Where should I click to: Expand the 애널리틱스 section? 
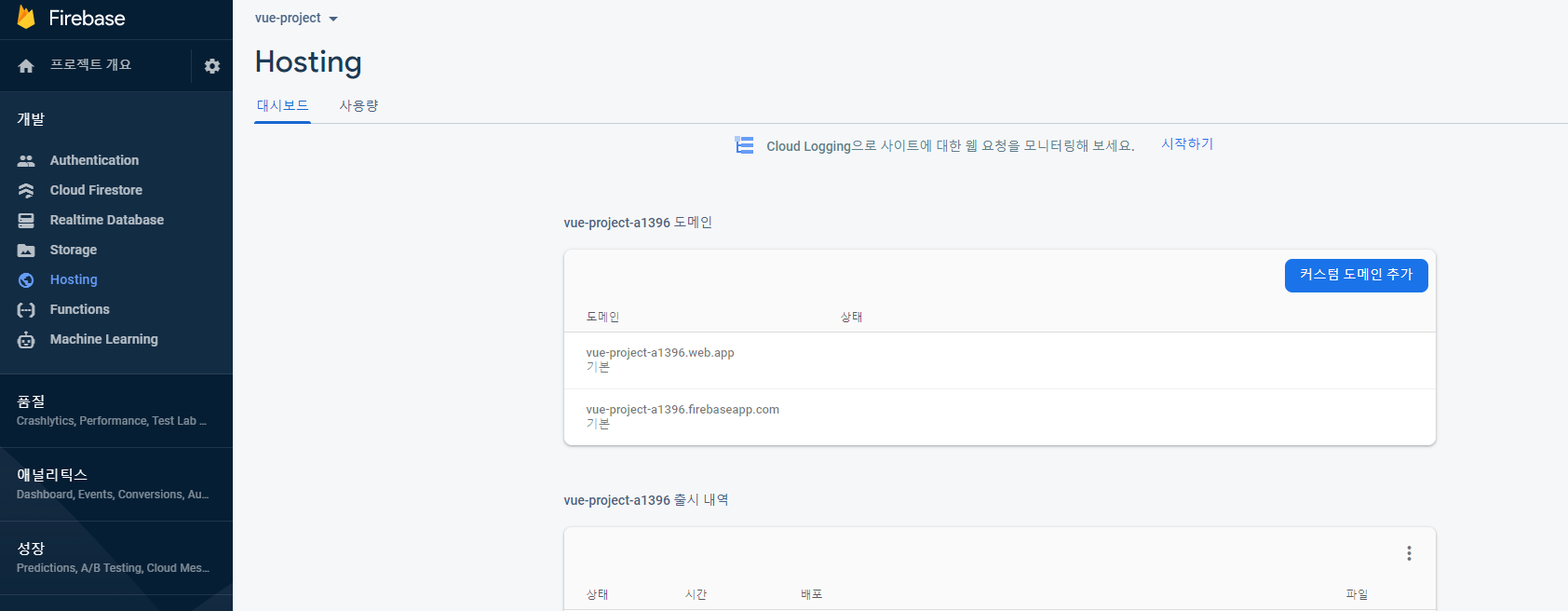coord(116,484)
